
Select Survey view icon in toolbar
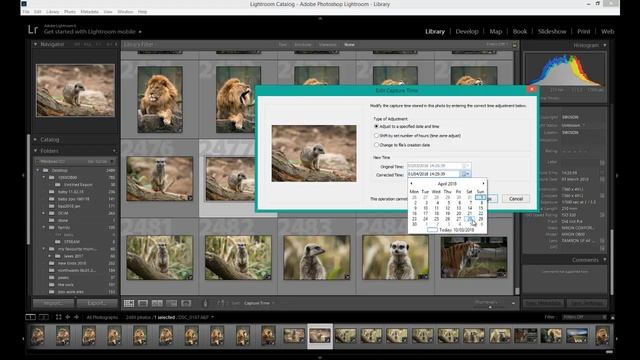coord(171,303)
